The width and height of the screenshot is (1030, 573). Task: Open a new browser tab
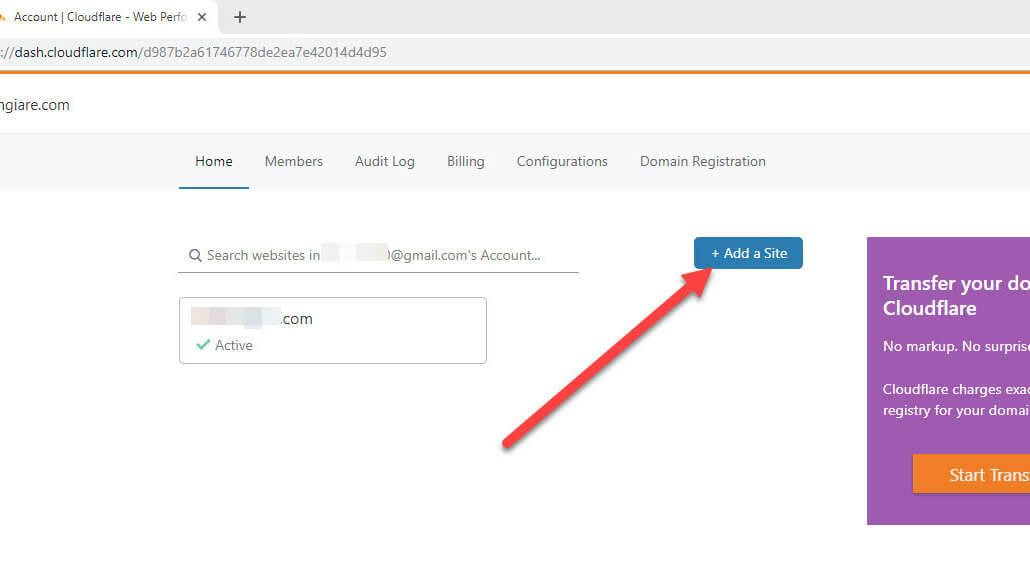[x=240, y=17]
